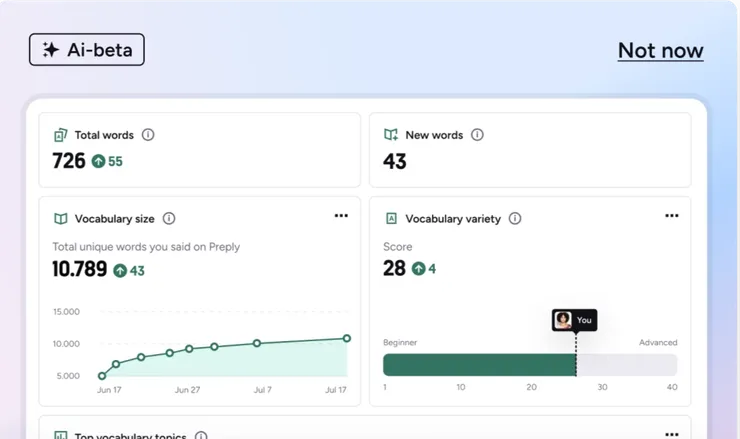This screenshot has height=439, width=740.
Task: Open Vocabulary variety three-dot menu
Action: coord(672,216)
